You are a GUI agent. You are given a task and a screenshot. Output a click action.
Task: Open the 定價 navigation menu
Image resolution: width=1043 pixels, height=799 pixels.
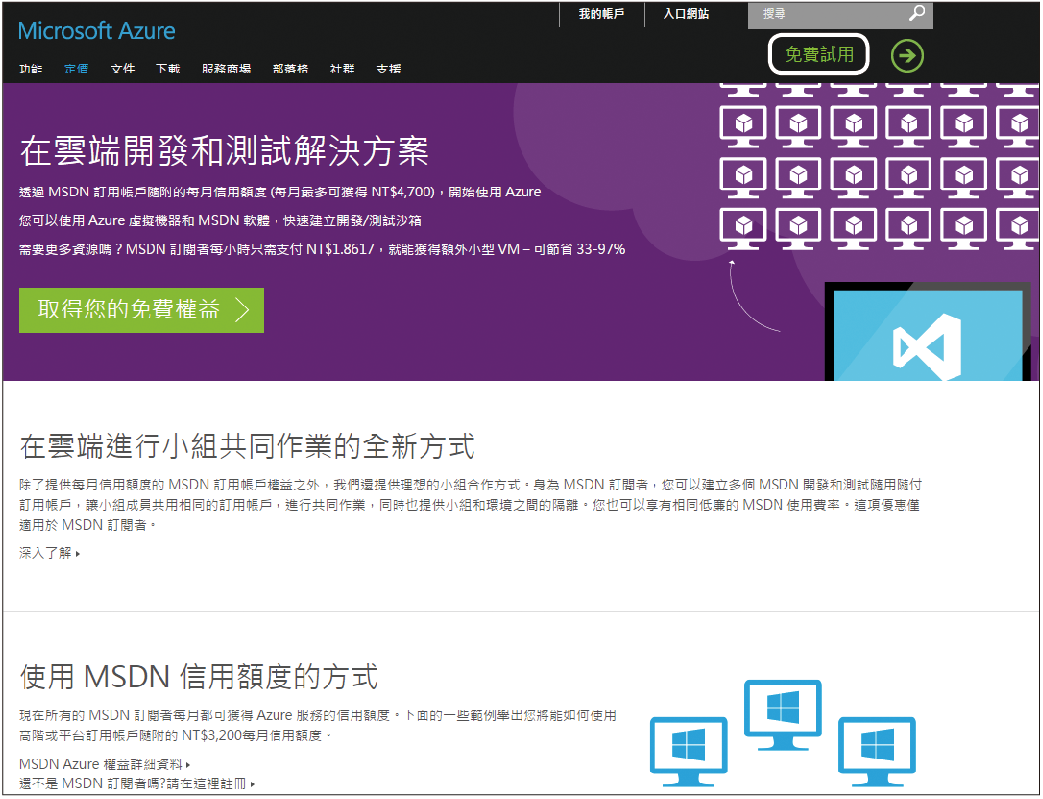(76, 69)
